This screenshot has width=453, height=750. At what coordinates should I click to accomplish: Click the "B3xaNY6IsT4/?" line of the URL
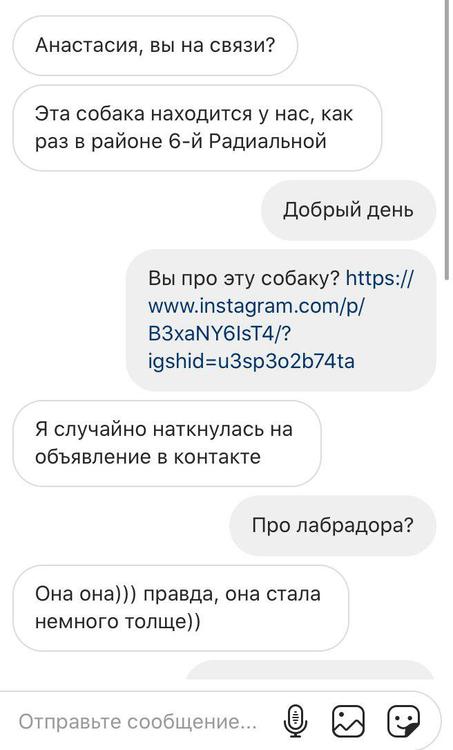click(219, 333)
